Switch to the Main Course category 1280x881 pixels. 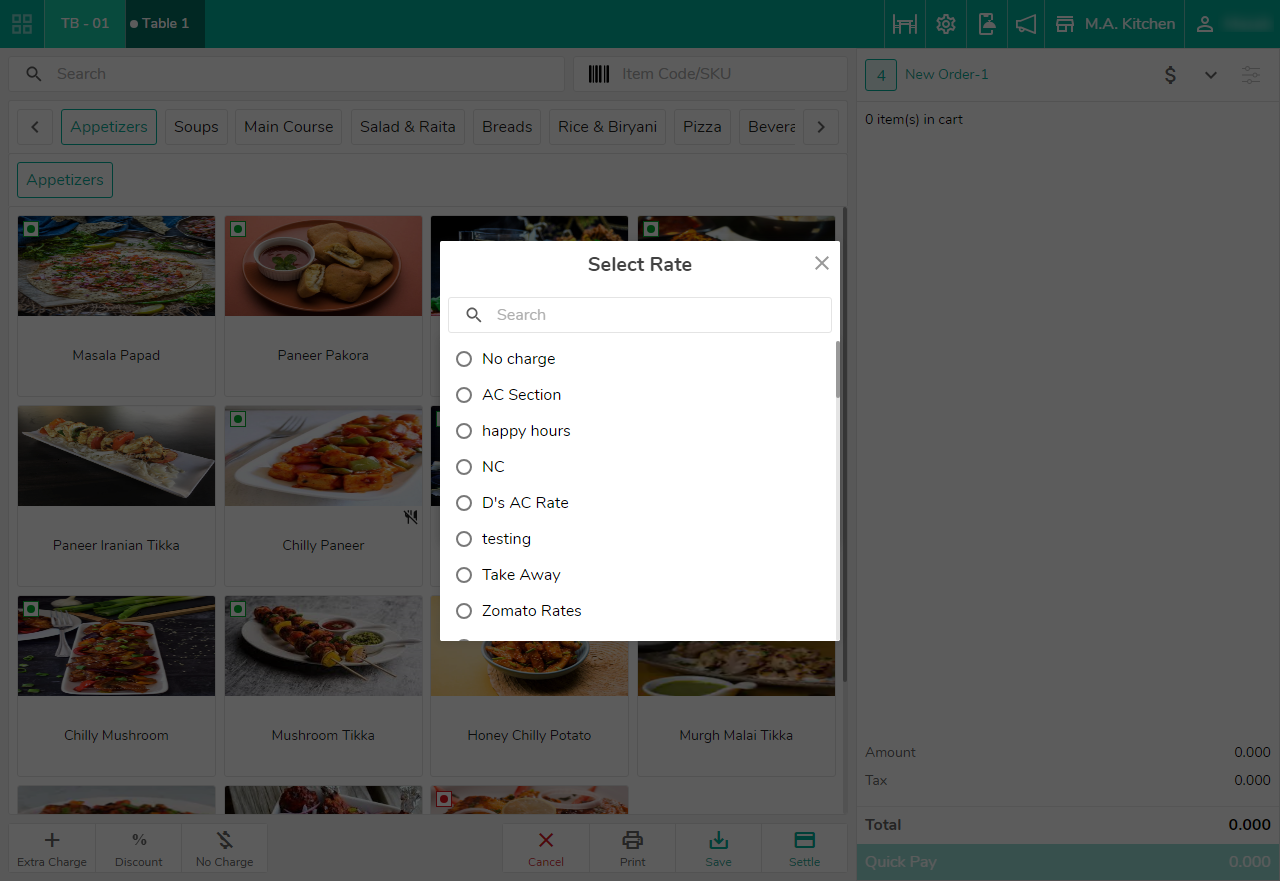coord(289,127)
